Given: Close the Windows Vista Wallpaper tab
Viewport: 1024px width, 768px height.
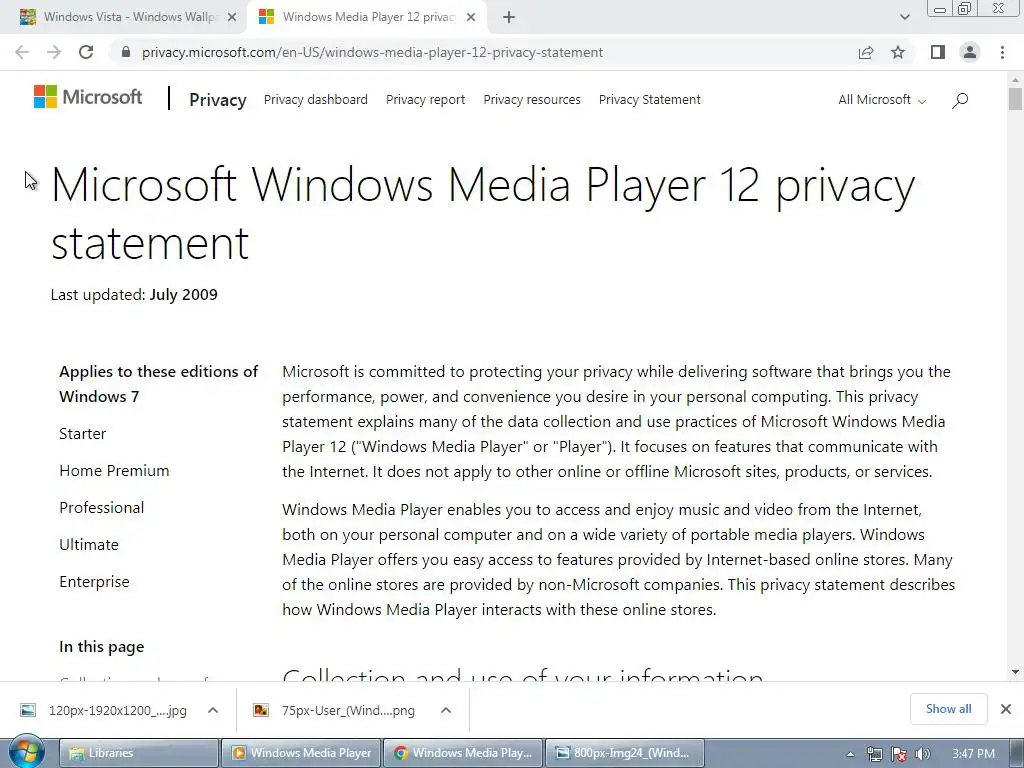Looking at the screenshot, I should 232,18.
